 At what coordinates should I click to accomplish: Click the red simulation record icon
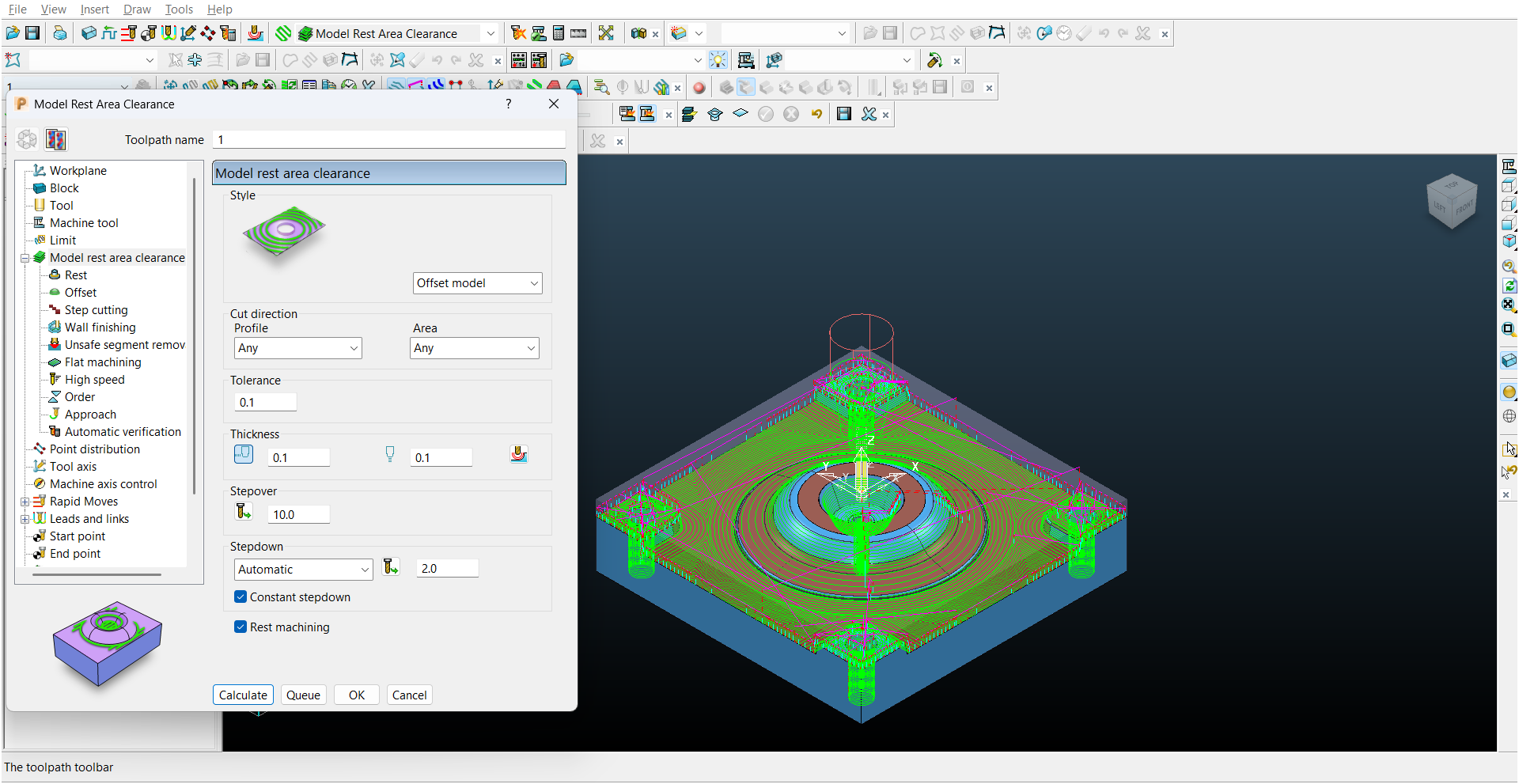click(699, 88)
